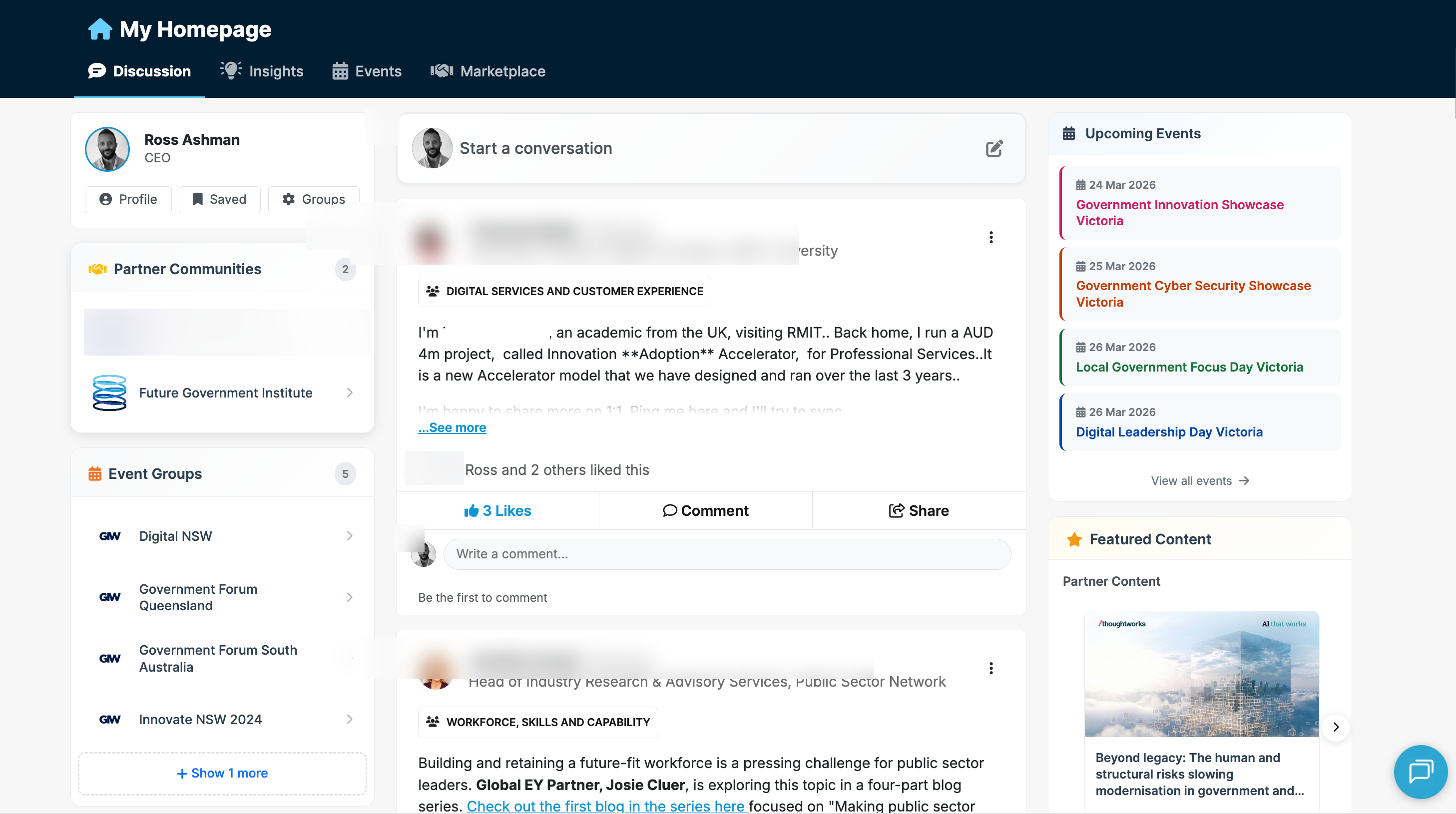Click the Start a conversation field
This screenshot has width=1456, height=814.
[x=711, y=148]
